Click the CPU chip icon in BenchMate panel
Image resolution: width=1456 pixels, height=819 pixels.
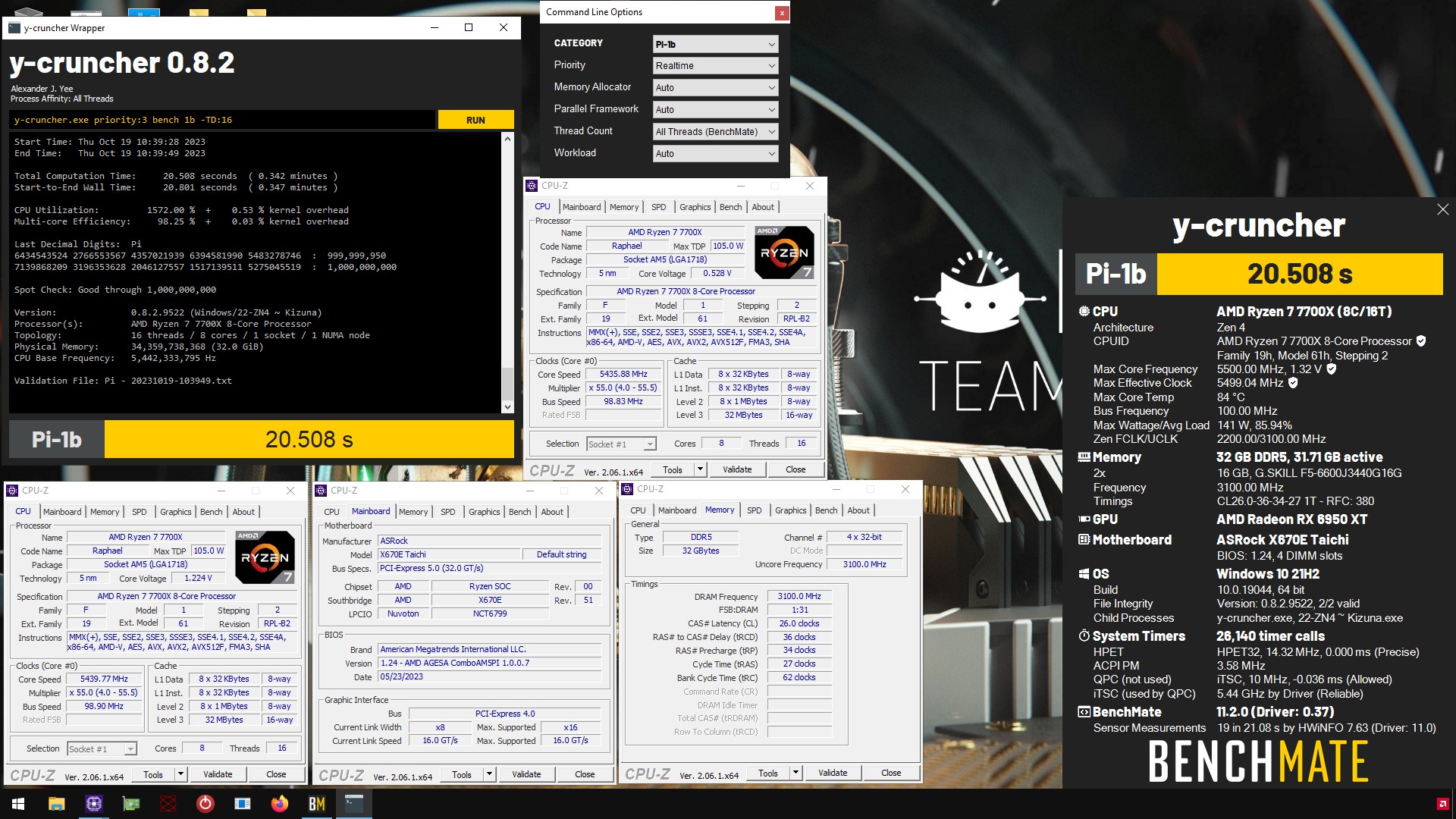pos(1084,312)
